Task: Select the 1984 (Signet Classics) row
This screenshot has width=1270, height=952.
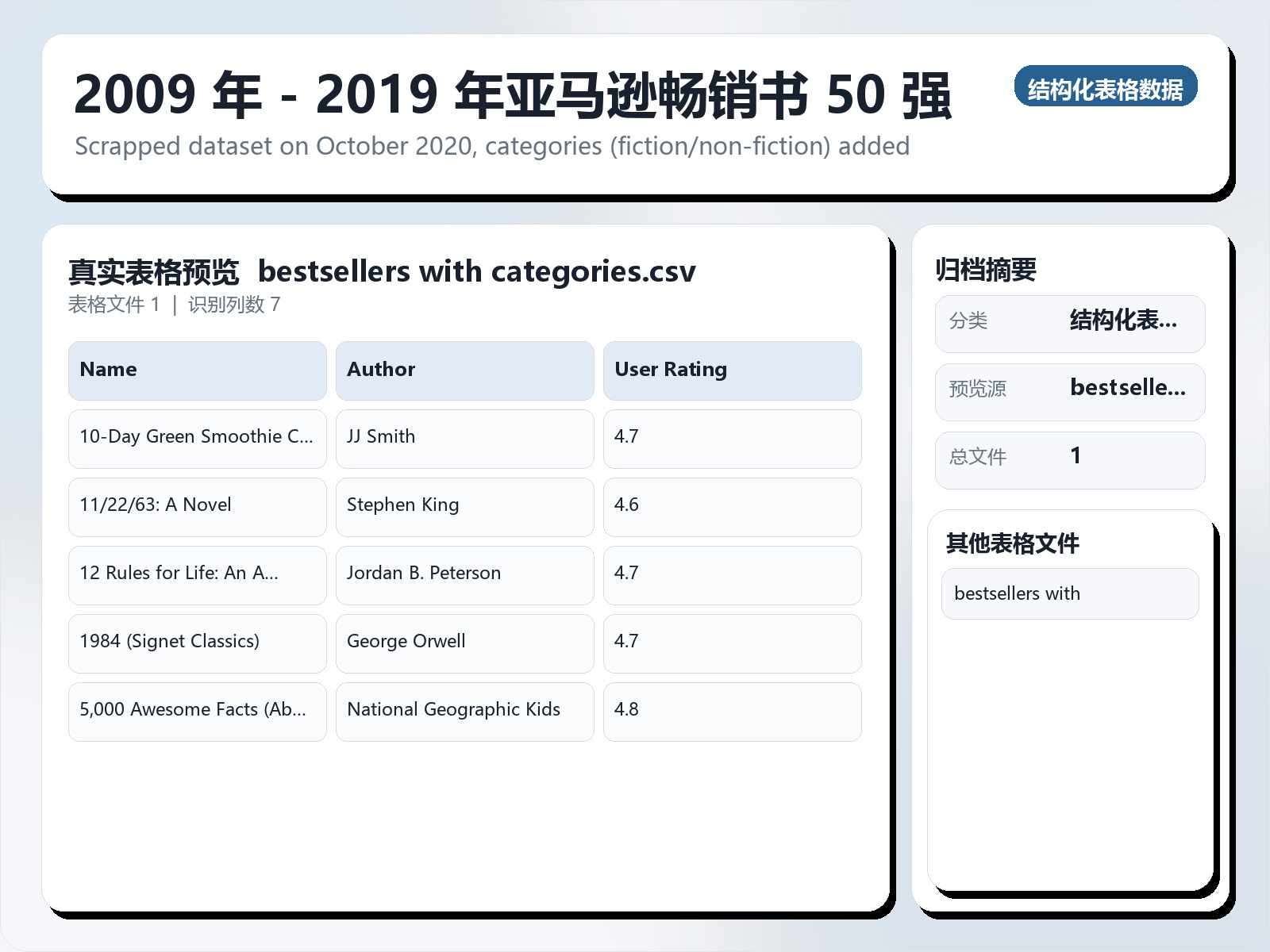Action: coord(196,643)
